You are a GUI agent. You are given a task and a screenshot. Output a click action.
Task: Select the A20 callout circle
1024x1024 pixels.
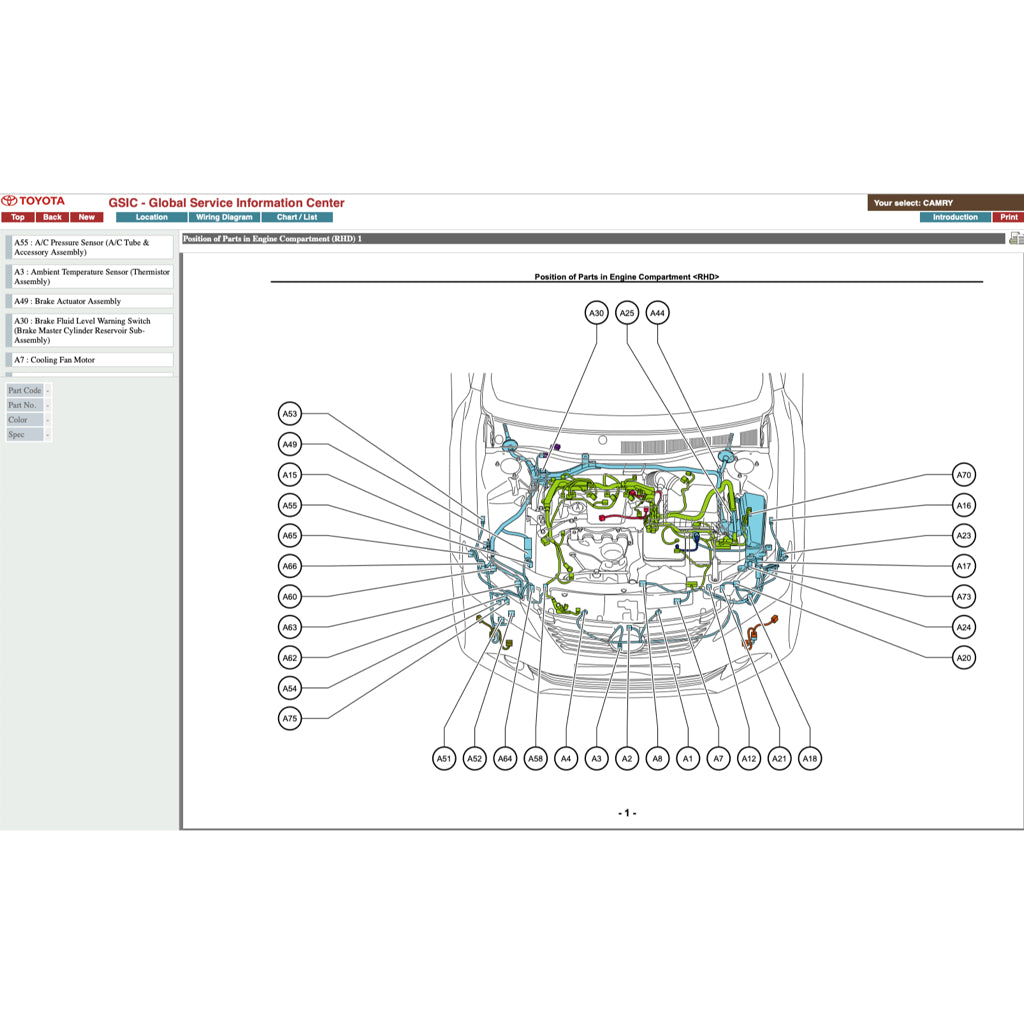tap(963, 658)
